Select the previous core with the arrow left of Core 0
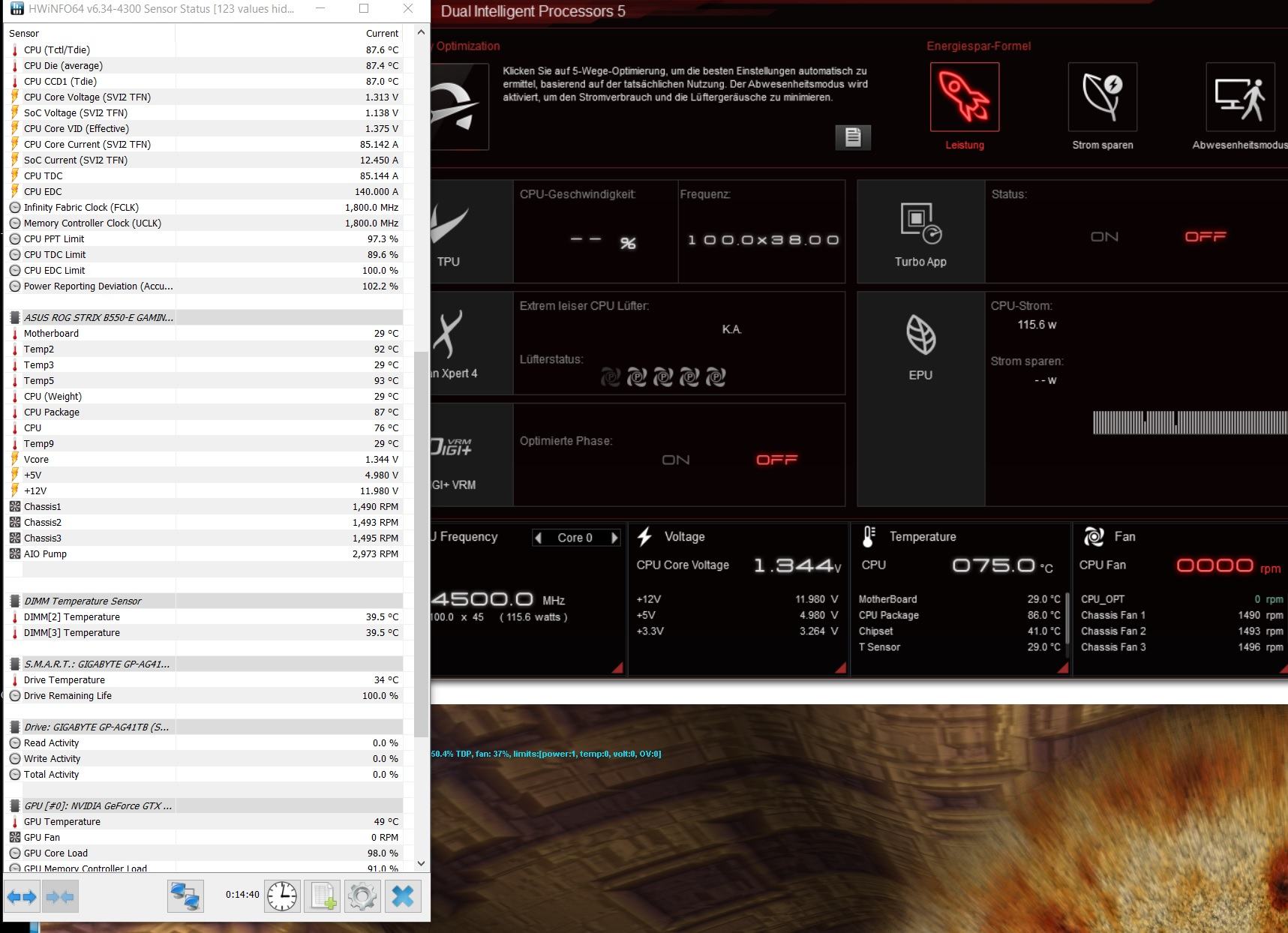 (538, 538)
